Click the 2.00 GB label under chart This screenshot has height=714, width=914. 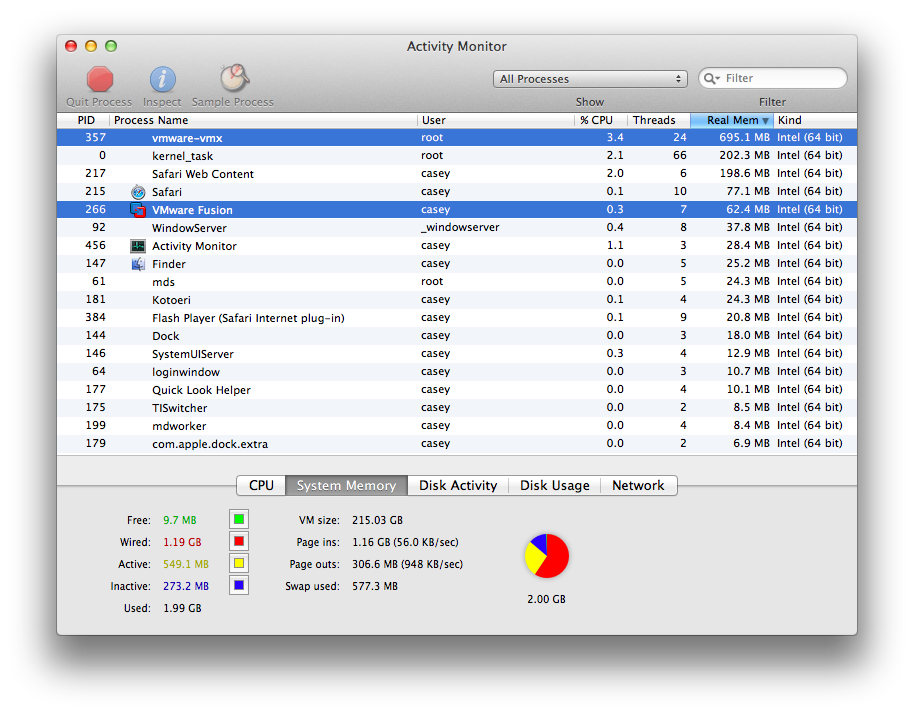point(547,599)
